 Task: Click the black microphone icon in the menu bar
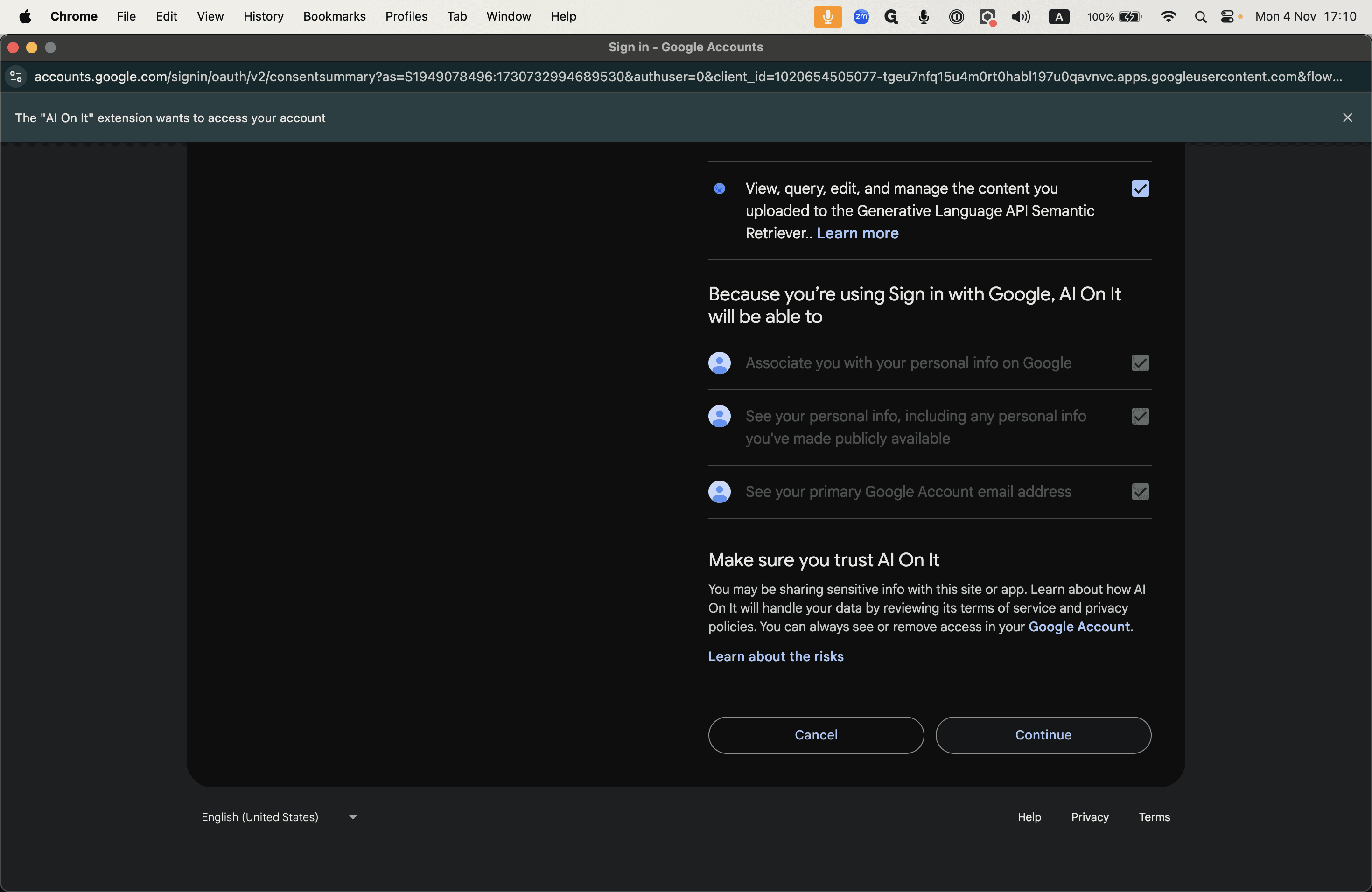coord(924,17)
